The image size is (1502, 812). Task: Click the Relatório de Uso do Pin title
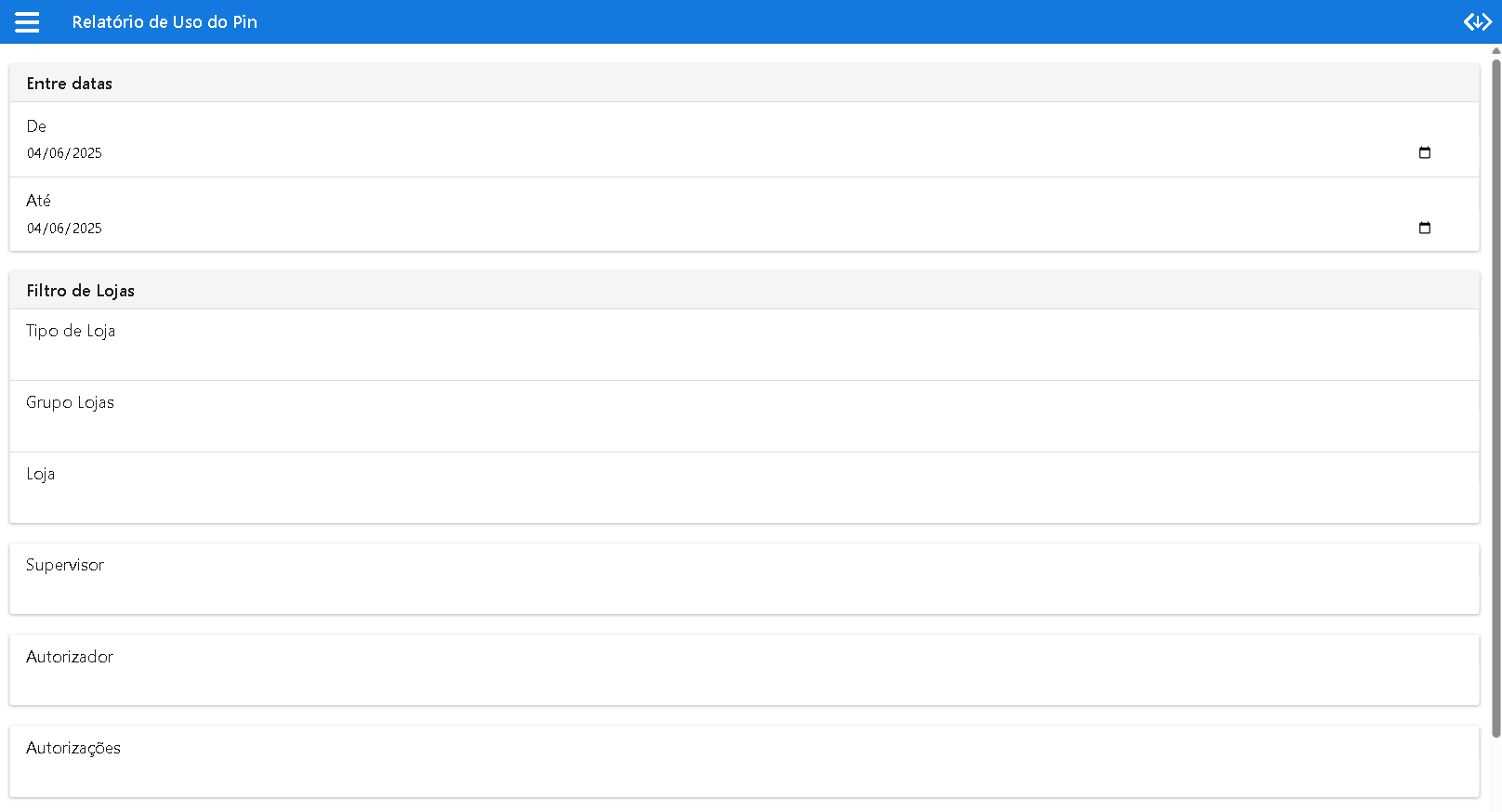click(x=165, y=22)
